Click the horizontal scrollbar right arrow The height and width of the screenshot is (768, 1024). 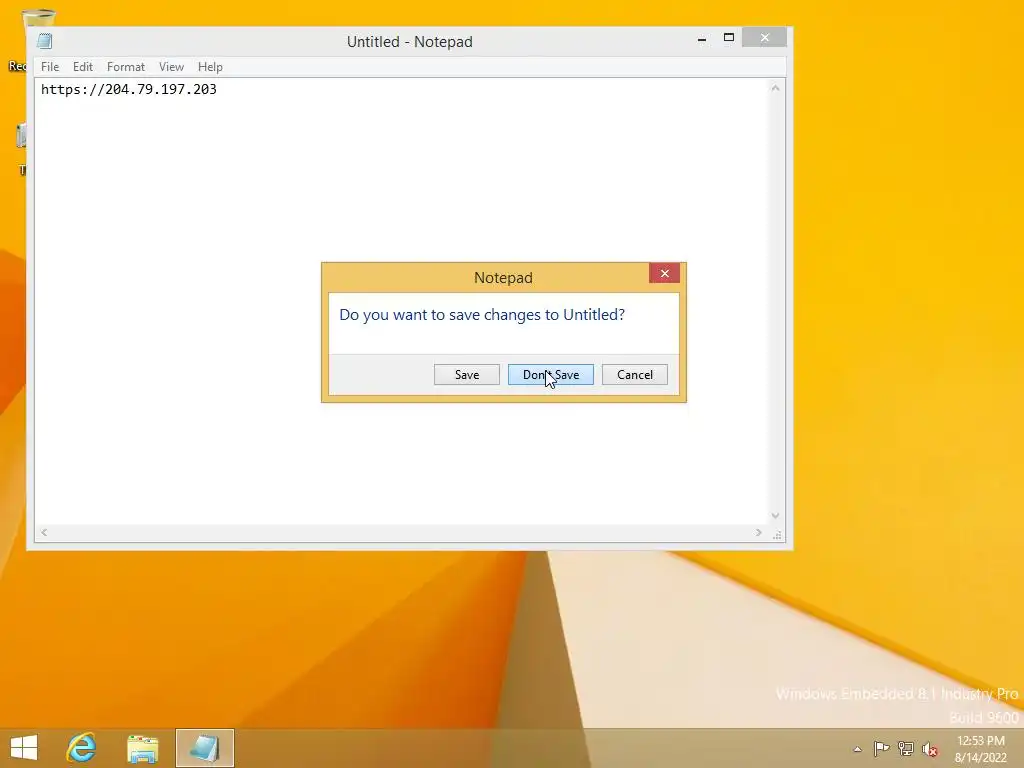pos(758,533)
